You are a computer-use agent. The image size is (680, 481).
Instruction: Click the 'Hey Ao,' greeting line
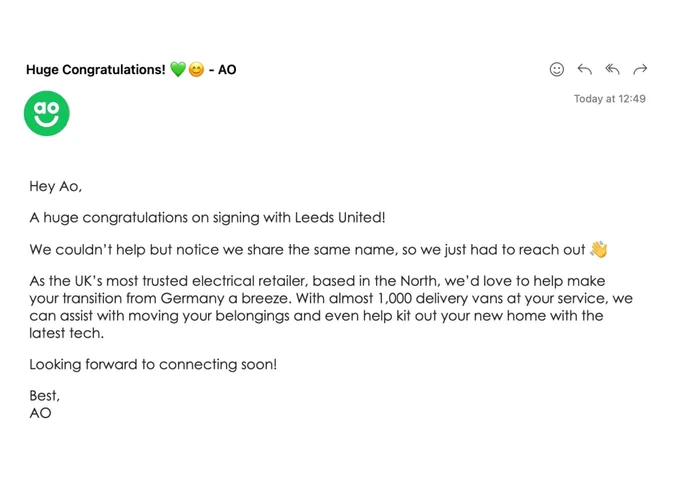56,187
